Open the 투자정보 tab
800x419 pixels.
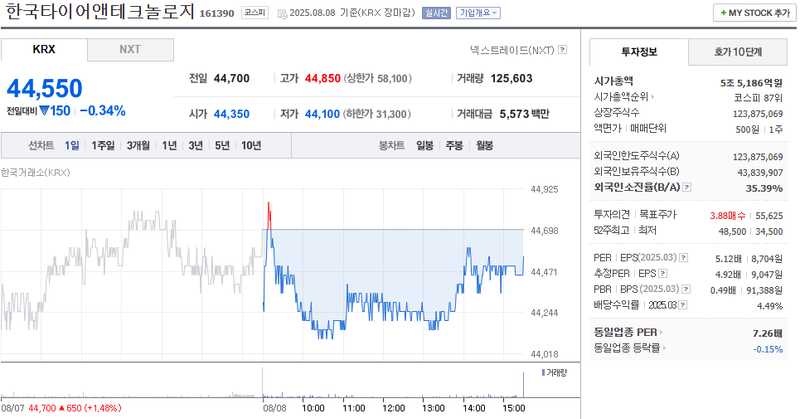click(x=639, y=52)
